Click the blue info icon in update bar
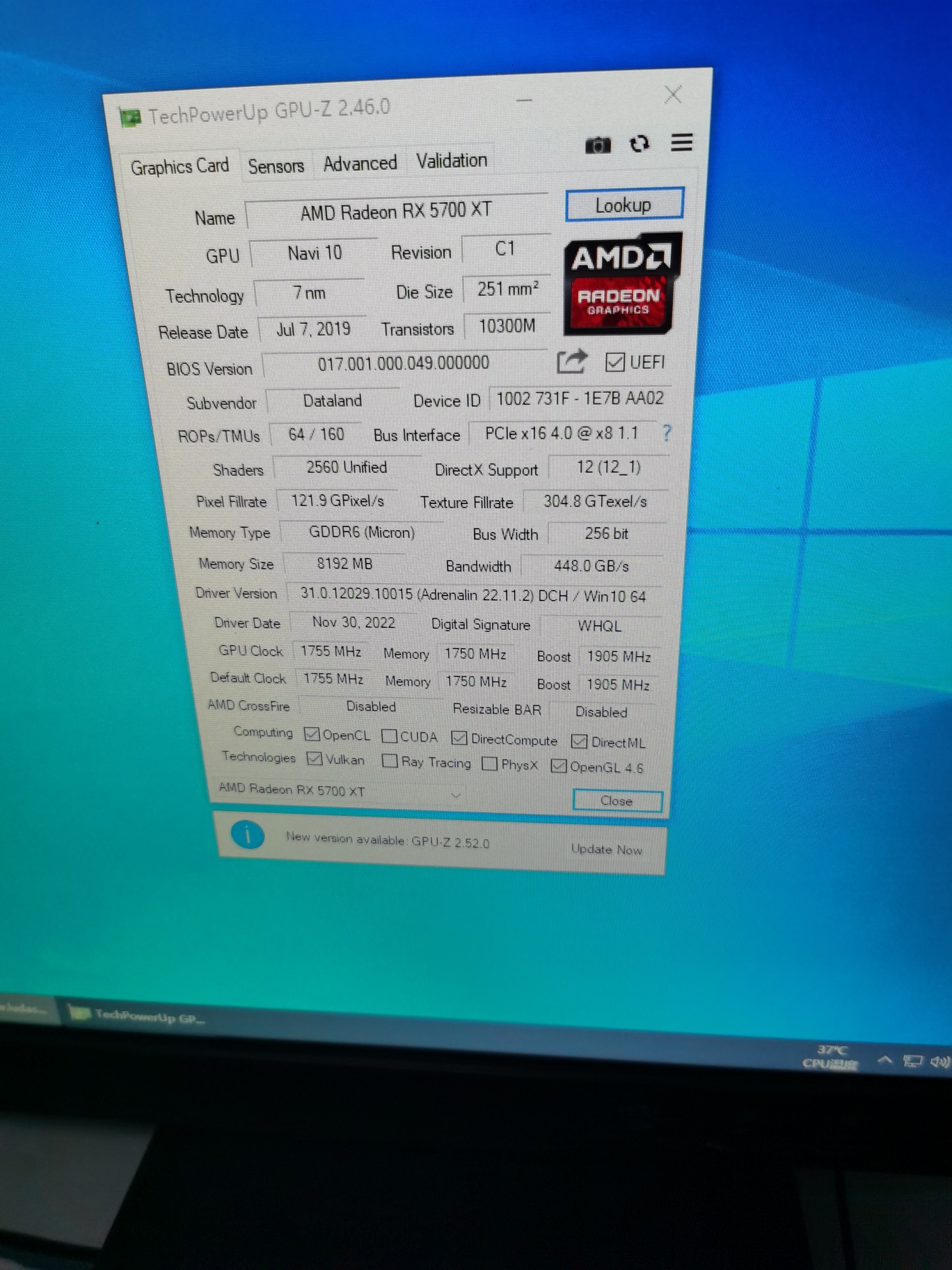Image resolution: width=952 pixels, height=1270 pixels. pos(247,834)
